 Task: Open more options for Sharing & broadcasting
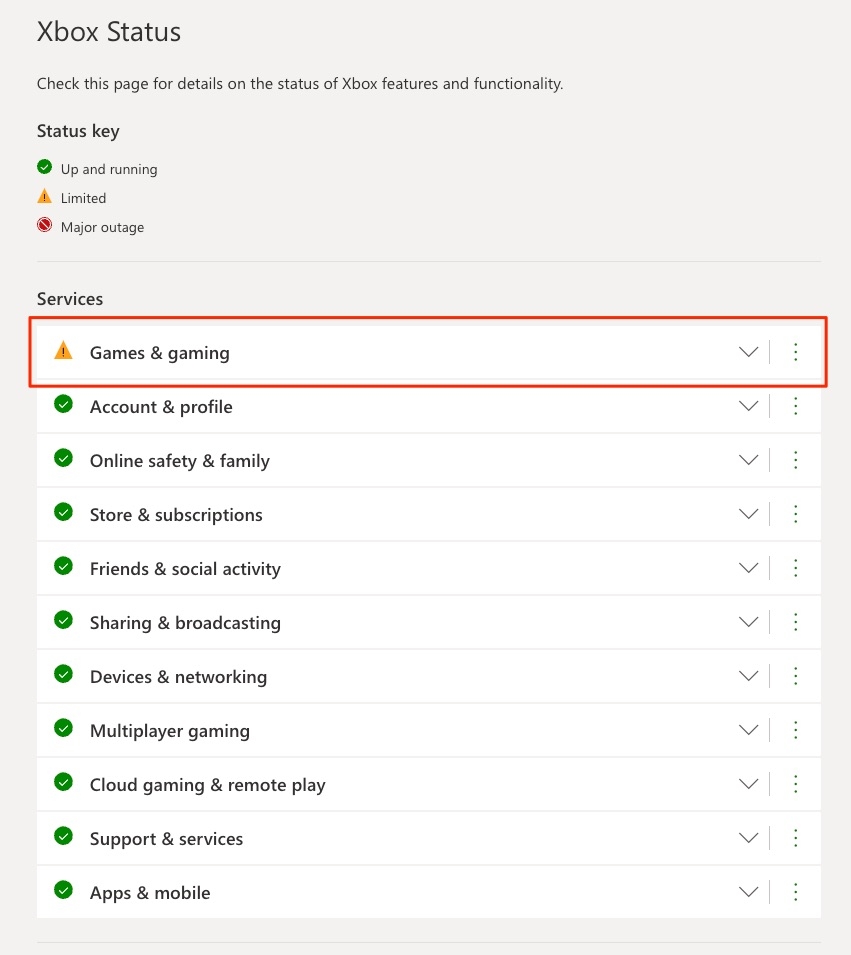click(796, 622)
